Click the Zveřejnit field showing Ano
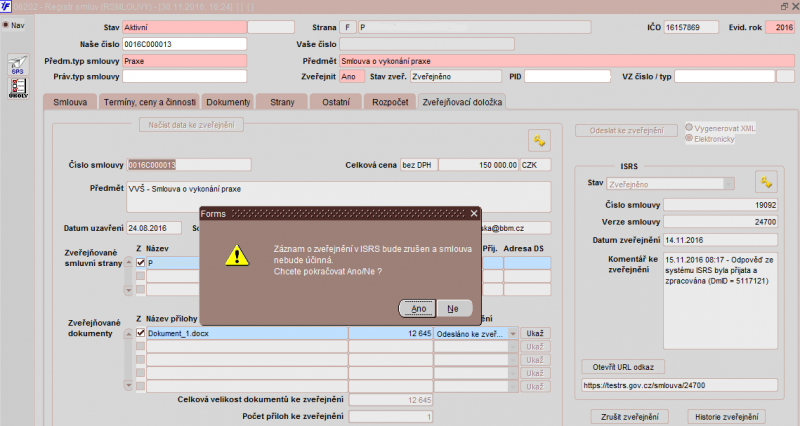 352,77
